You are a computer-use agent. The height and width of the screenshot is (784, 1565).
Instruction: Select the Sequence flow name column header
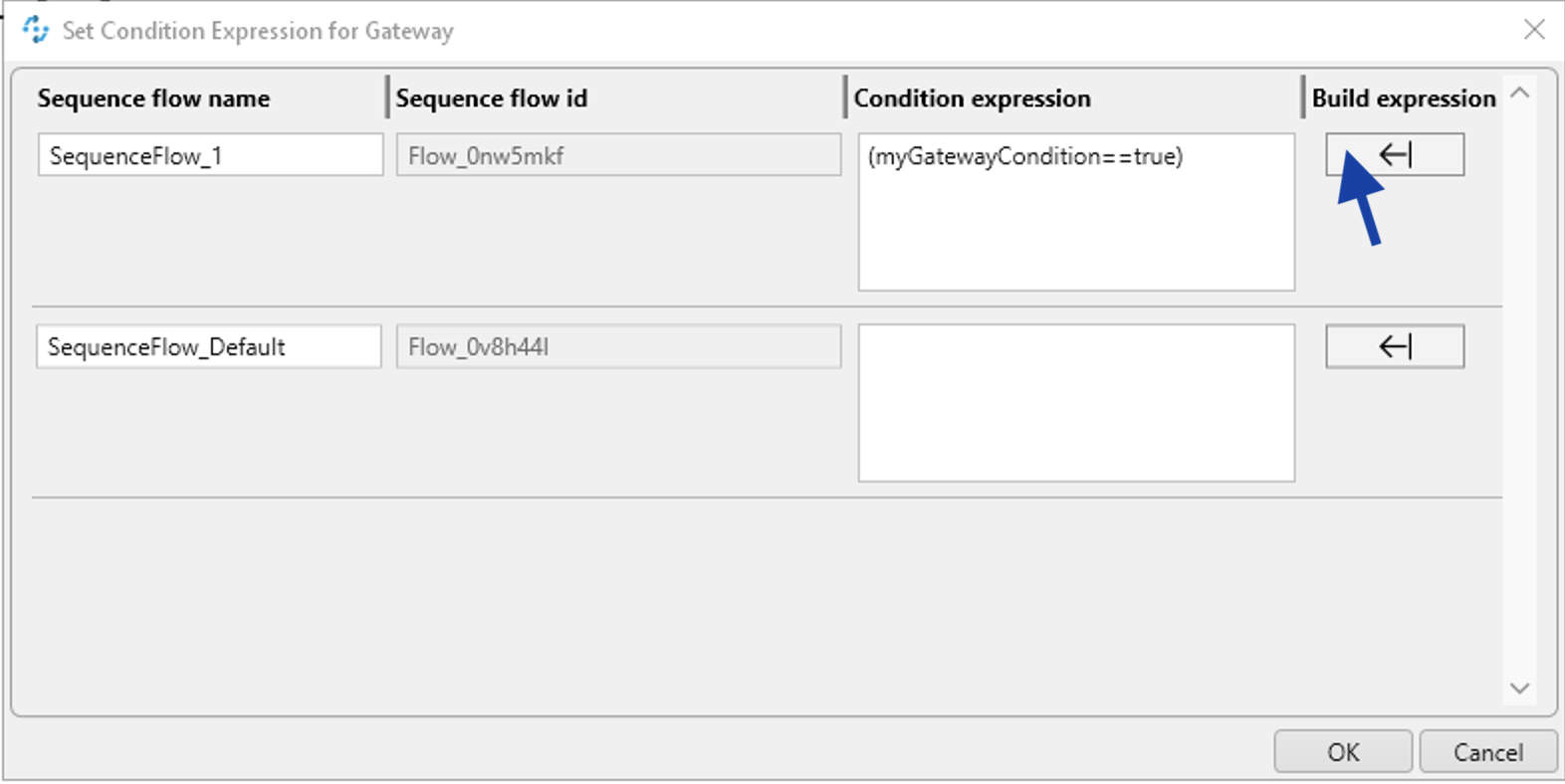coord(153,98)
